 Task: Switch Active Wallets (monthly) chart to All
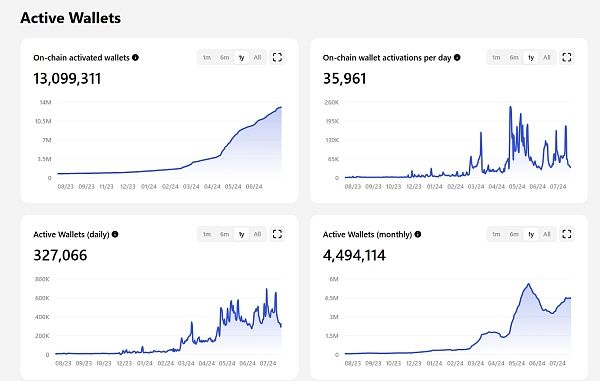[546, 234]
